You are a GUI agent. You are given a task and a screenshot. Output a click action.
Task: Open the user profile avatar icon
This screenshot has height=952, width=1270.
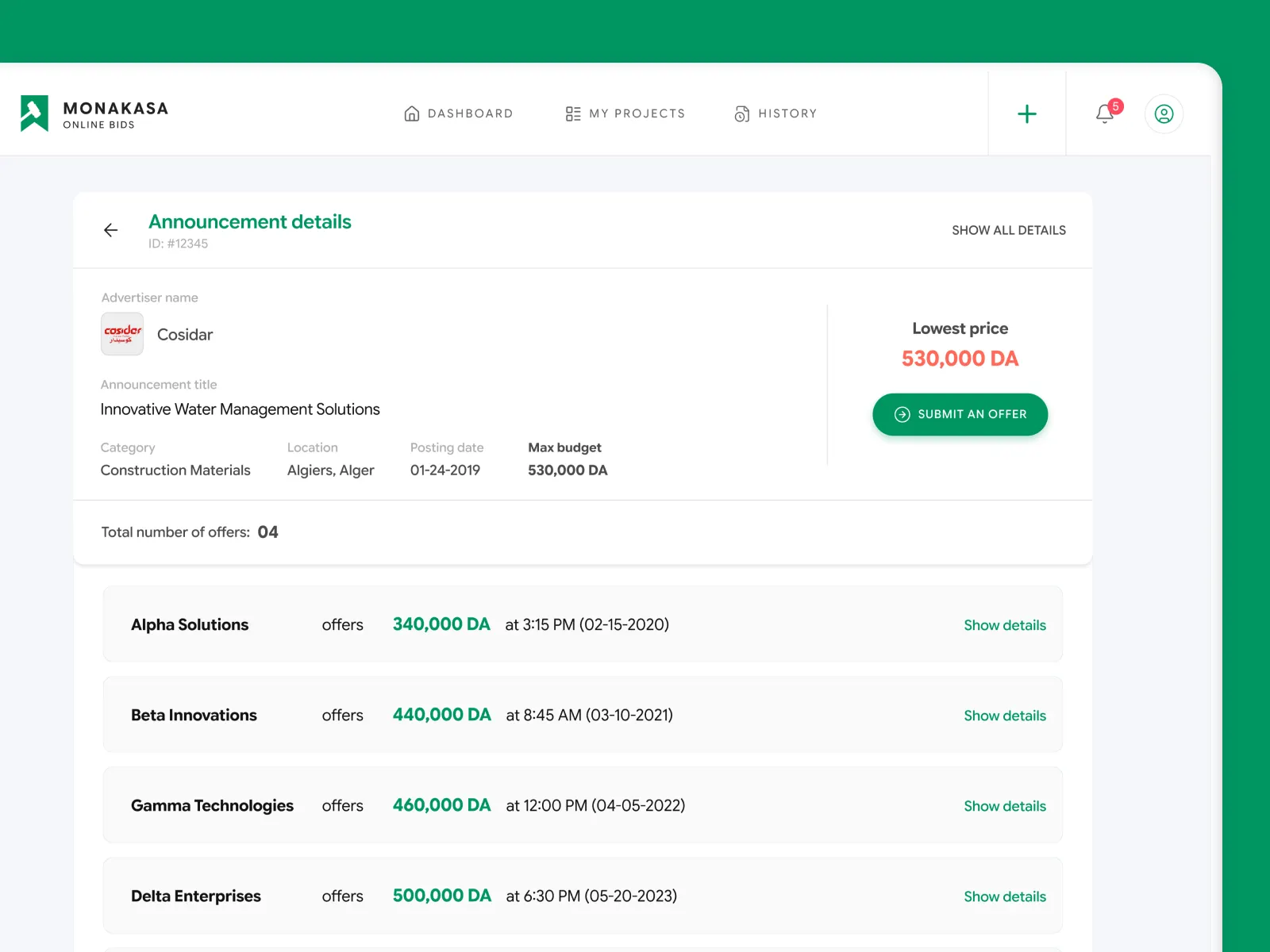(x=1164, y=113)
